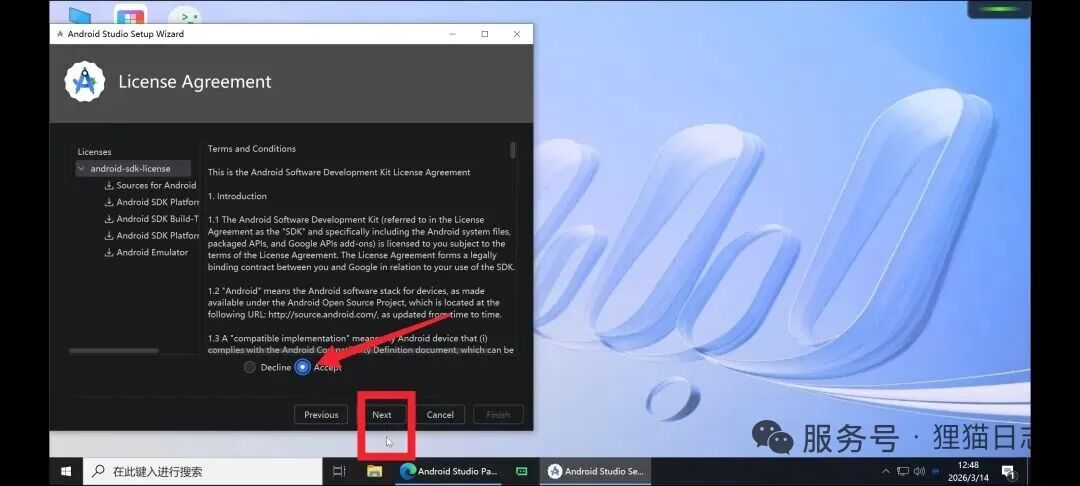The height and width of the screenshot is (486, 1080).
Task: Open the network tray icon
Action: click(903, 472)
